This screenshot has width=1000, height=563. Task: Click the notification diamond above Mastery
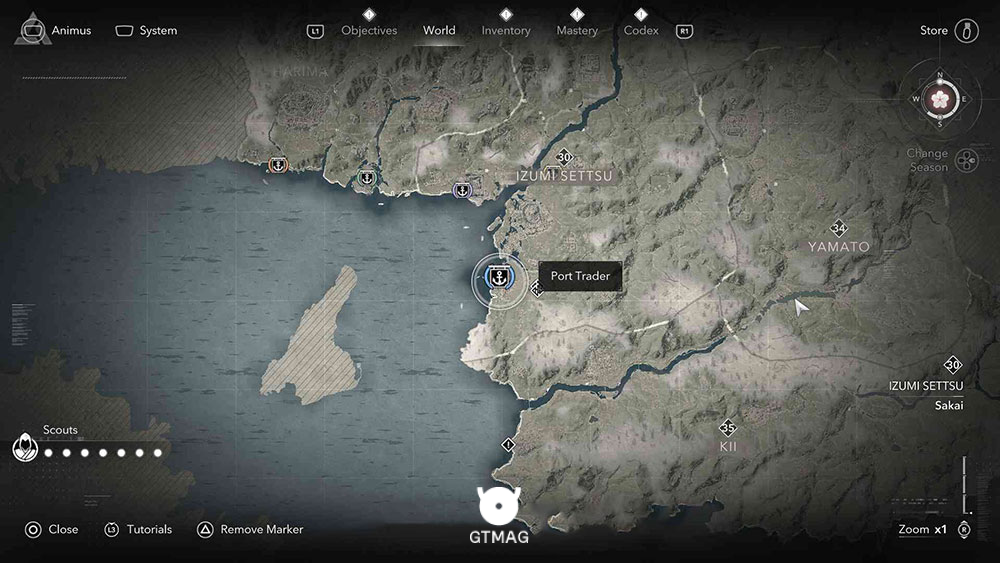click(577, 14)
